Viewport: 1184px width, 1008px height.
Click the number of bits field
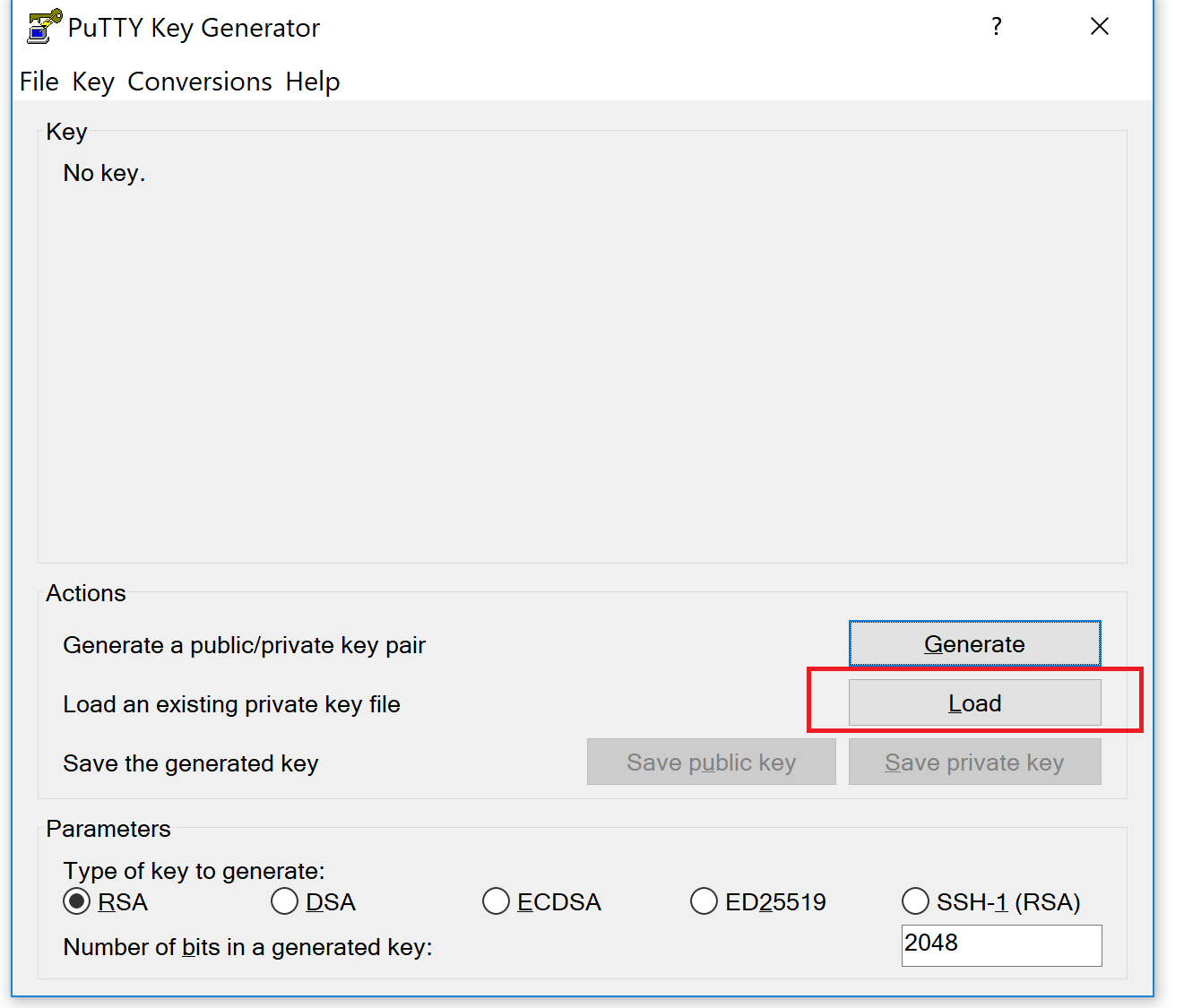pyautogui.click(x=1002, y=945)
